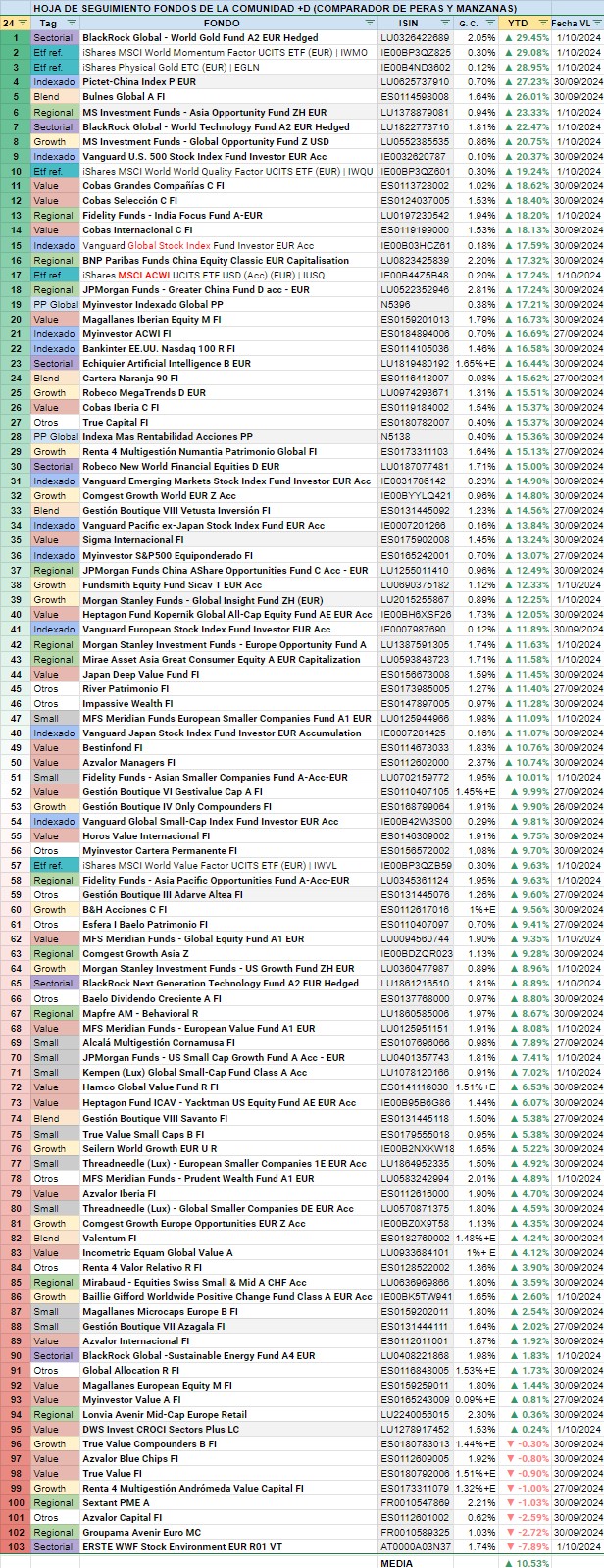Select 'Indexa Mas Rentabilidad Acciones PP' cell
The height and width of the screenshot is (1568, 604).
(227, 436)
